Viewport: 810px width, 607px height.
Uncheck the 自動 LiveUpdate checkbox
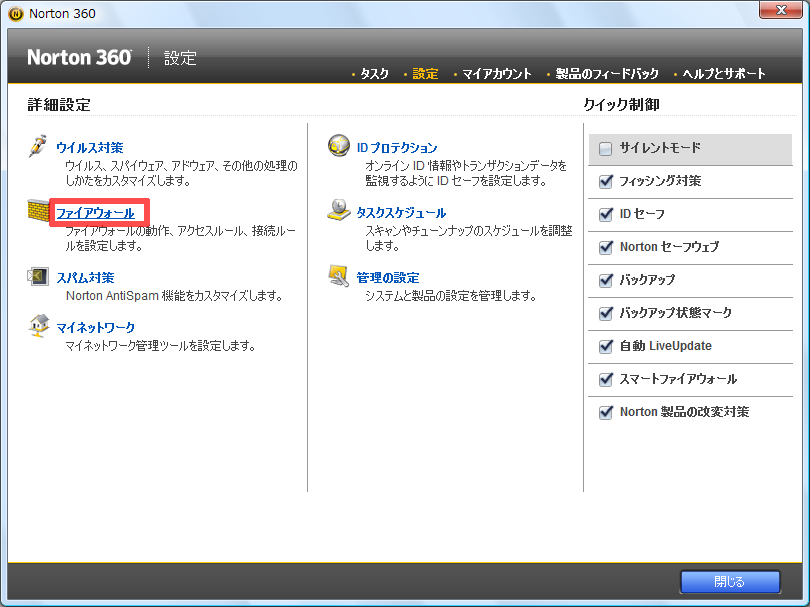click(x=605, y=347)
